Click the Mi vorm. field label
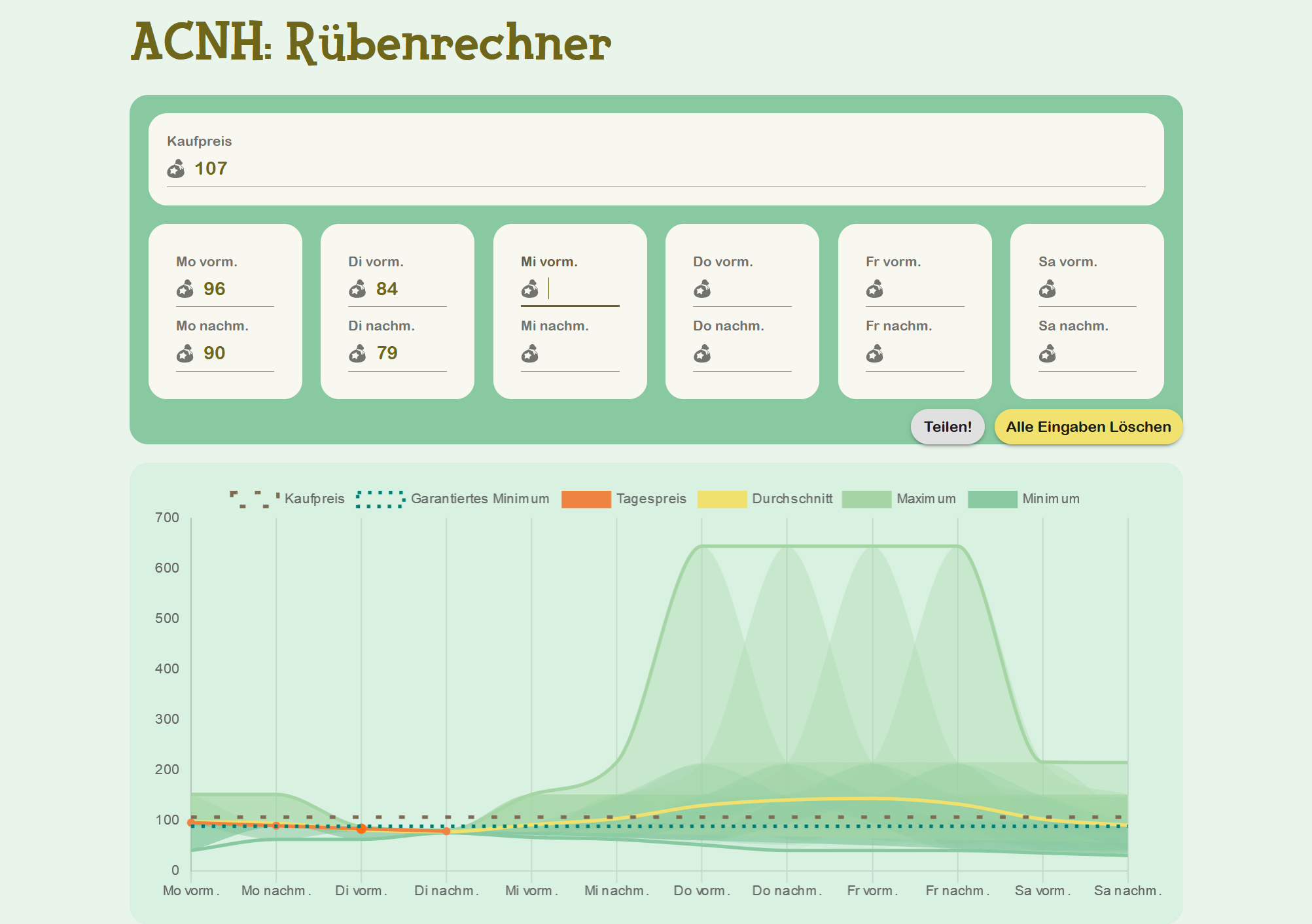 [x=549, y=262]
